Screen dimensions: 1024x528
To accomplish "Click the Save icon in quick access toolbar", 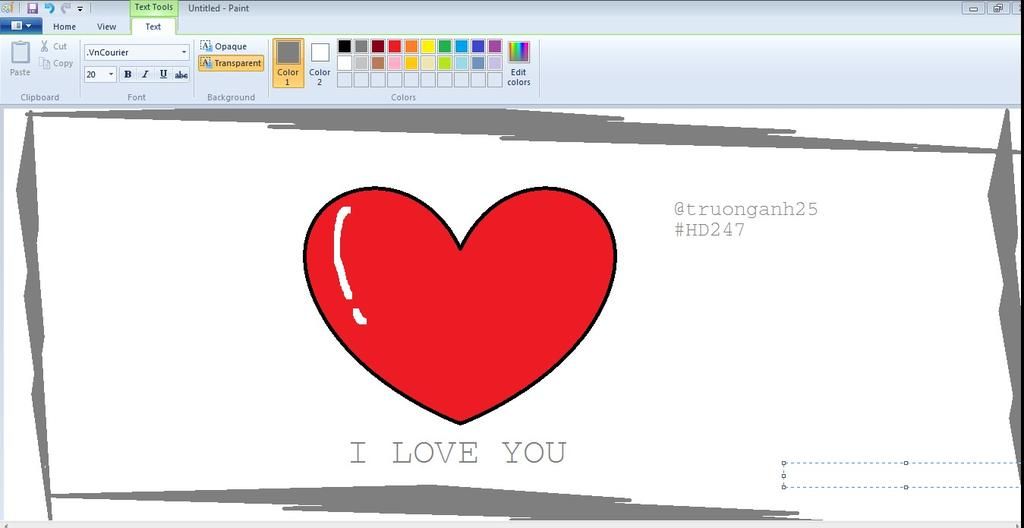I will [32, 8].
